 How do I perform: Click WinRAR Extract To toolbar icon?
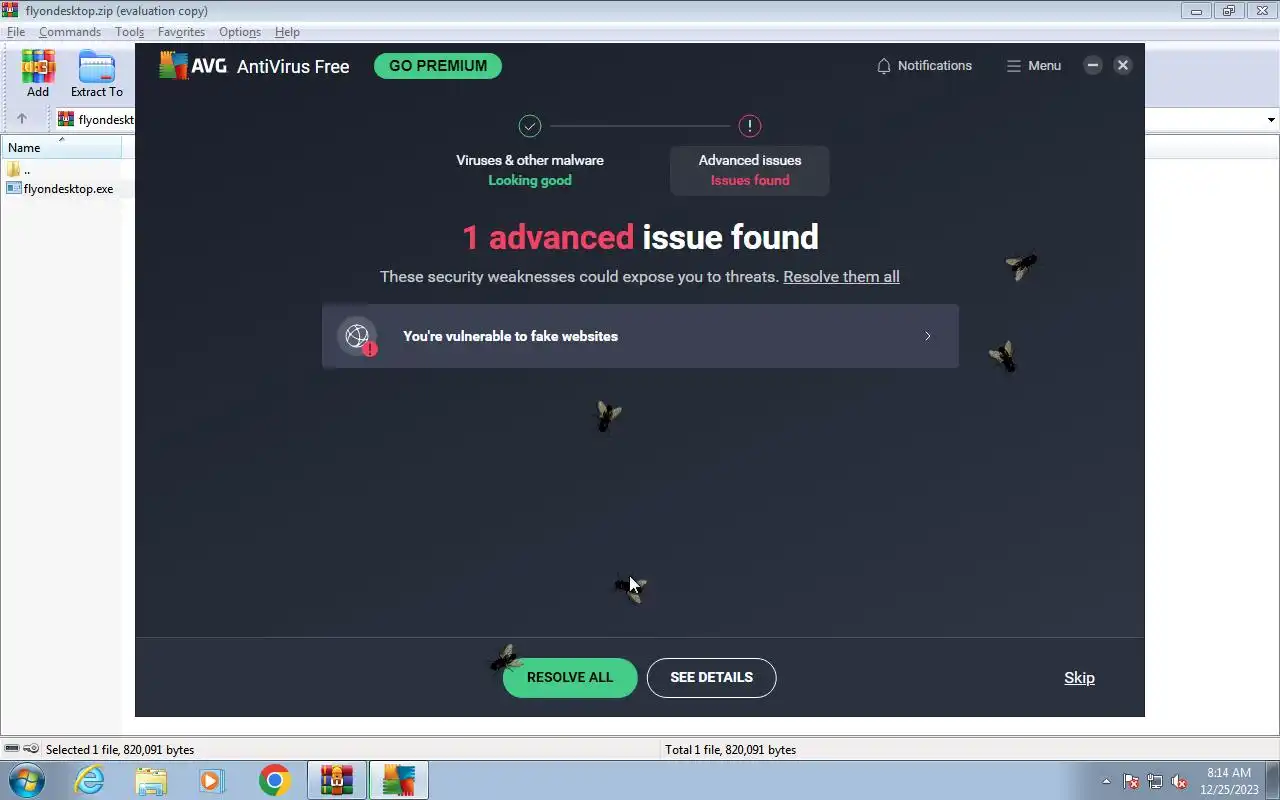pos(97,74)
